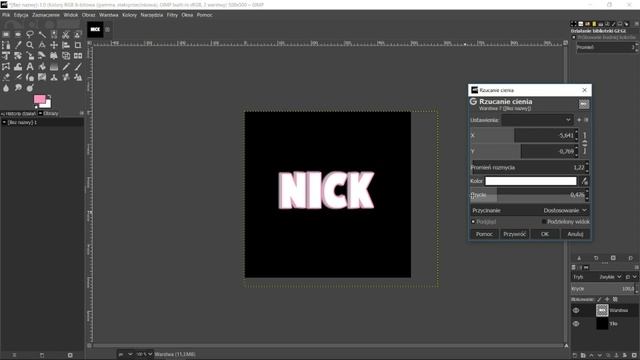Open the zoom percentage dropdown in status bar
Image resolution: width=640 pixels, height=360 pixels.
[x=143, y=354]
